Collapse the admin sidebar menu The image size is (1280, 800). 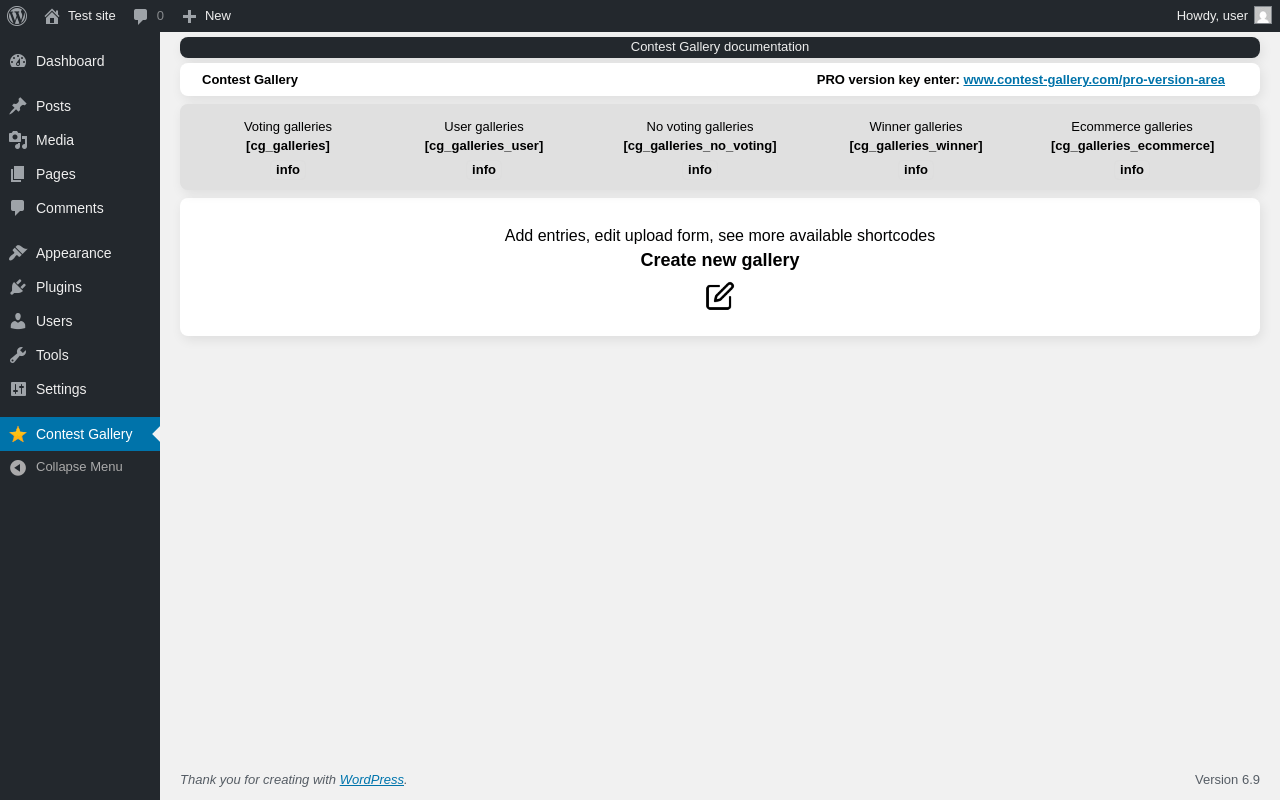coord(80,467)
